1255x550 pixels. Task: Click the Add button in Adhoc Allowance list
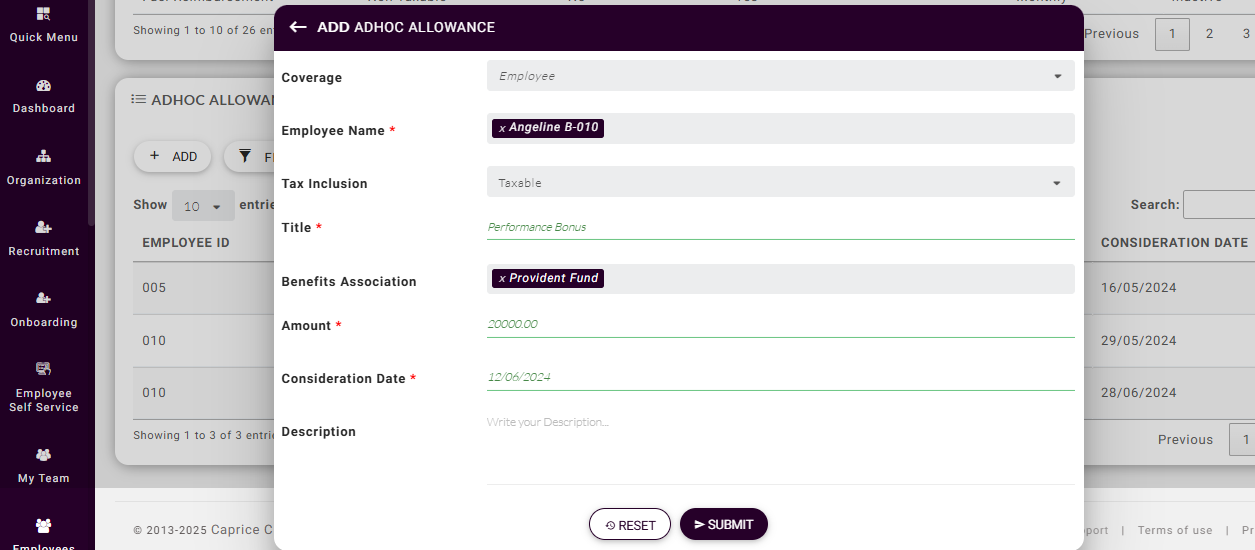pos(172,156)
